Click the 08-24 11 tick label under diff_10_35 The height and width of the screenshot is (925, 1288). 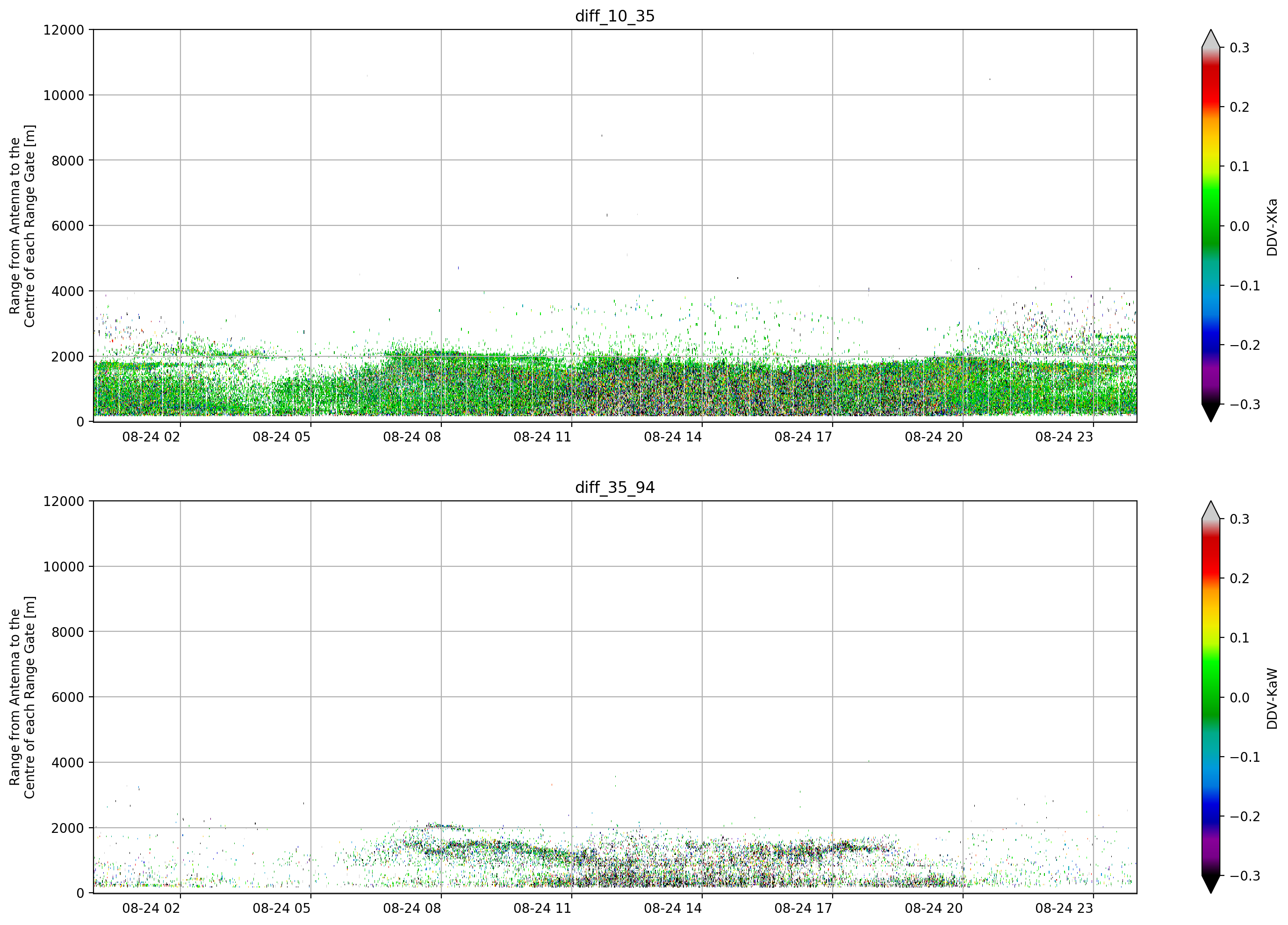(542, 437)
